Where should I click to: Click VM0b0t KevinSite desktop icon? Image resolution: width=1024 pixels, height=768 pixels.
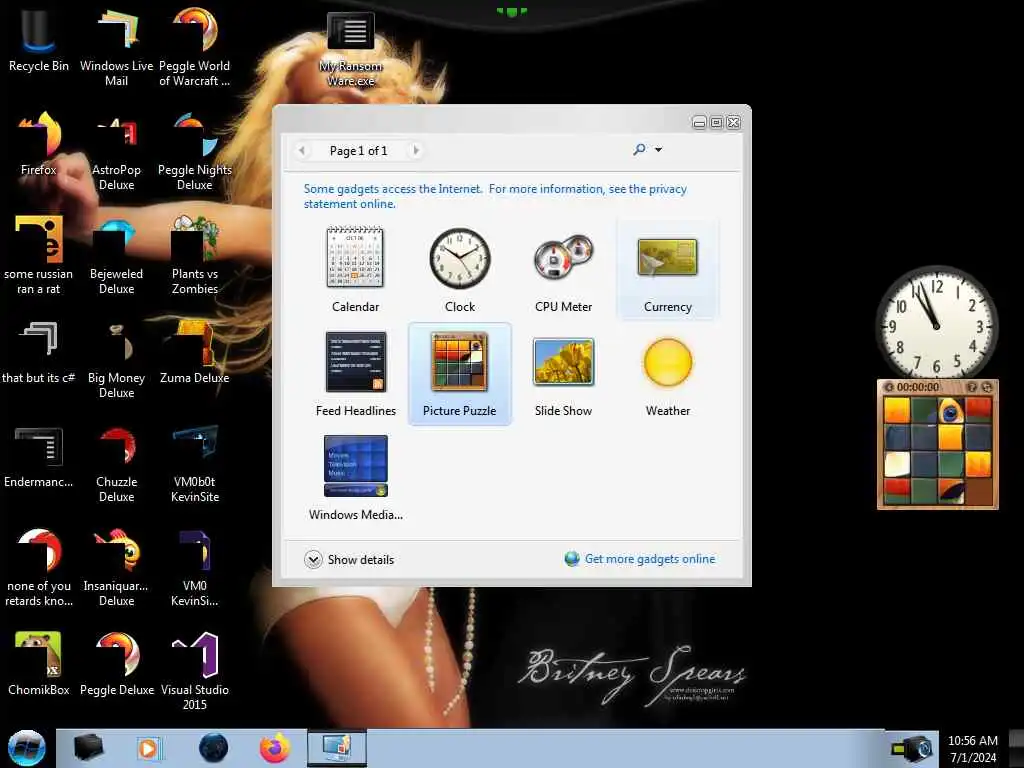(195, 464)
